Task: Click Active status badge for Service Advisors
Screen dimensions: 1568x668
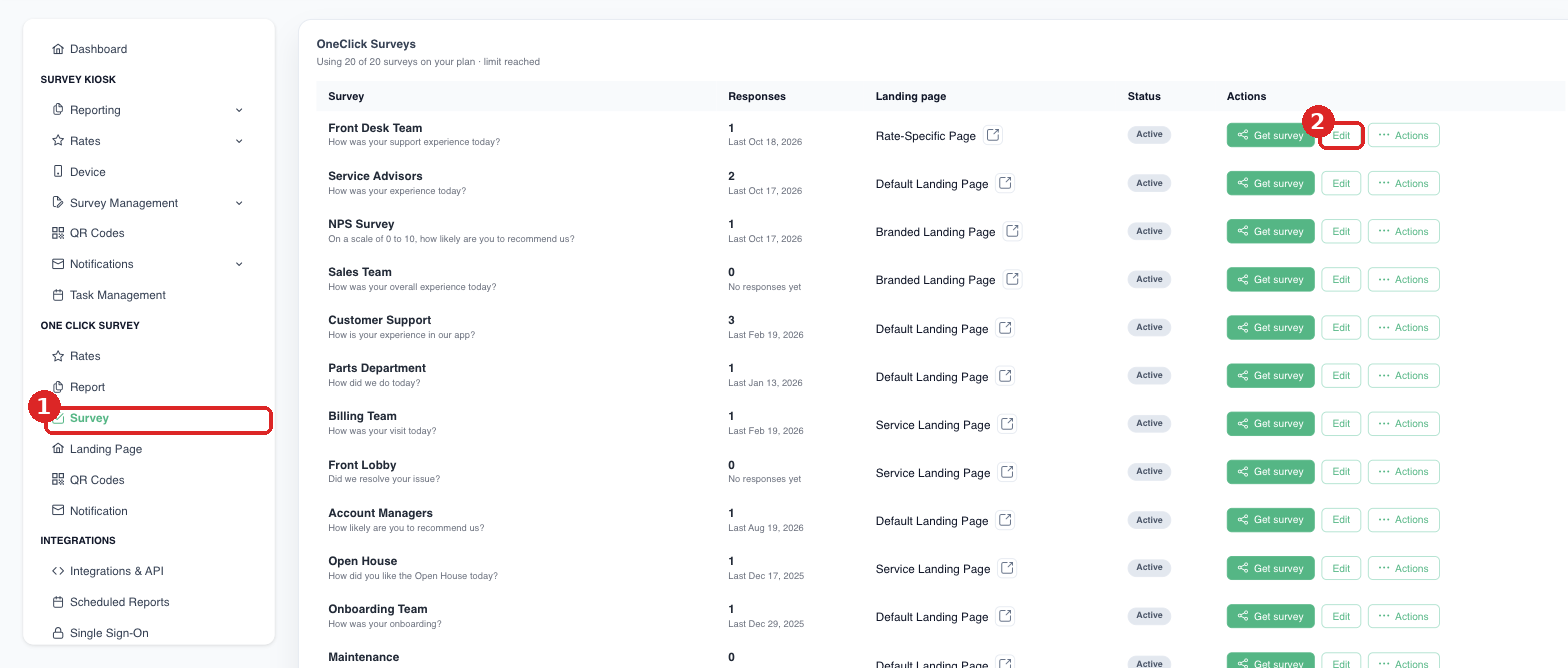Action: [1149, 183]
